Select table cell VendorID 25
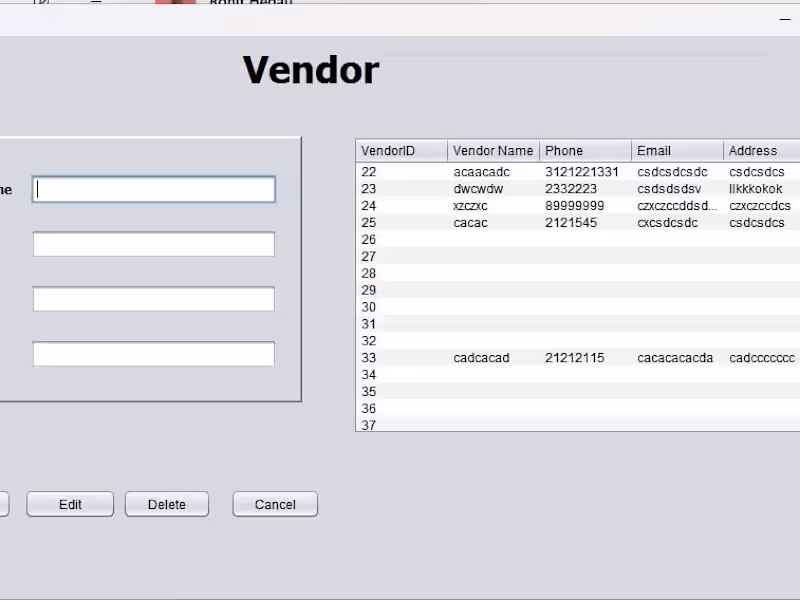The height and width of the screenshot is (600, 800). coord(402,222)
